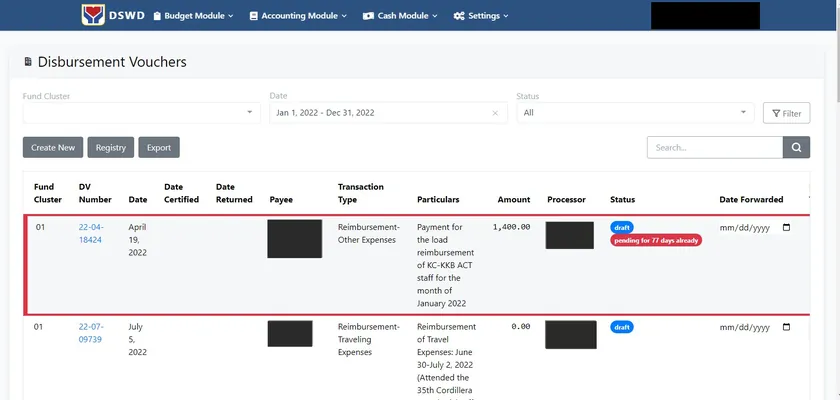The height and width of the screenshot is (400, 840).
Task: Click the April 19, 2022 date cell
Action: point(137,240)
